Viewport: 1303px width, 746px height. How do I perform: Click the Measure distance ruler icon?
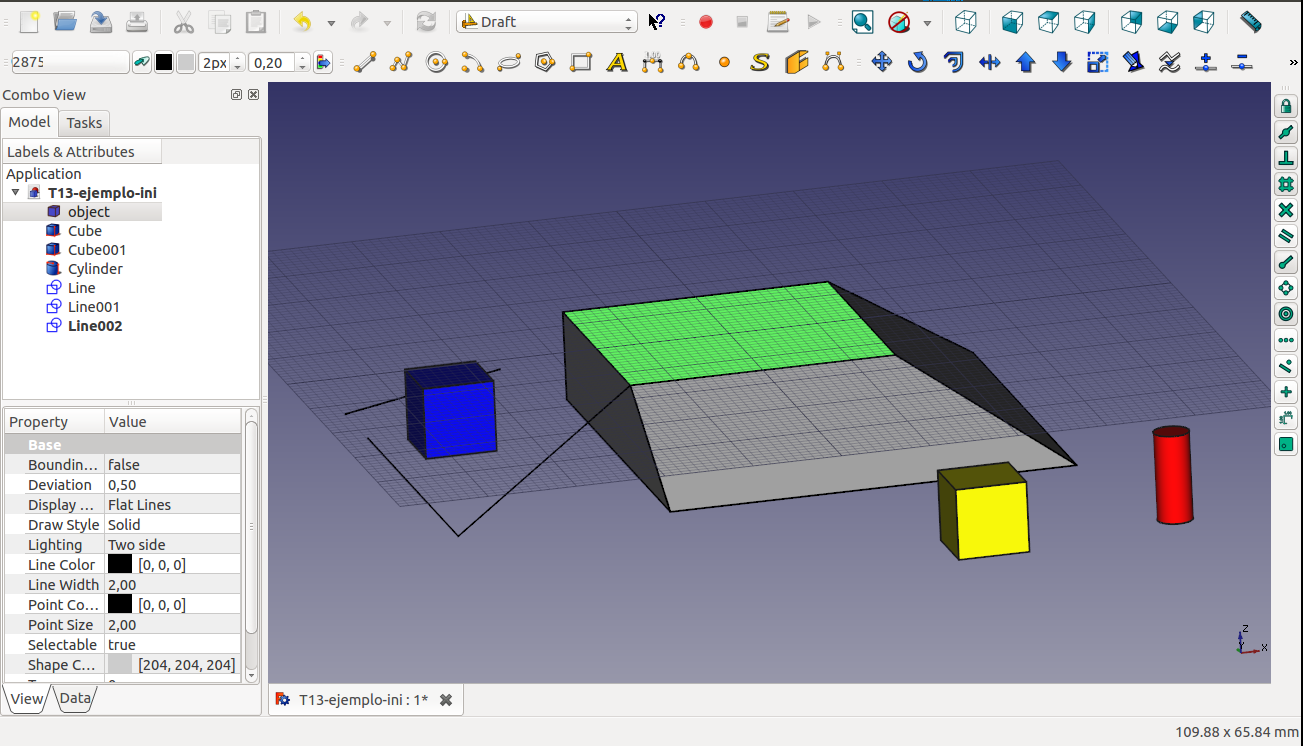click(1250, 21)
